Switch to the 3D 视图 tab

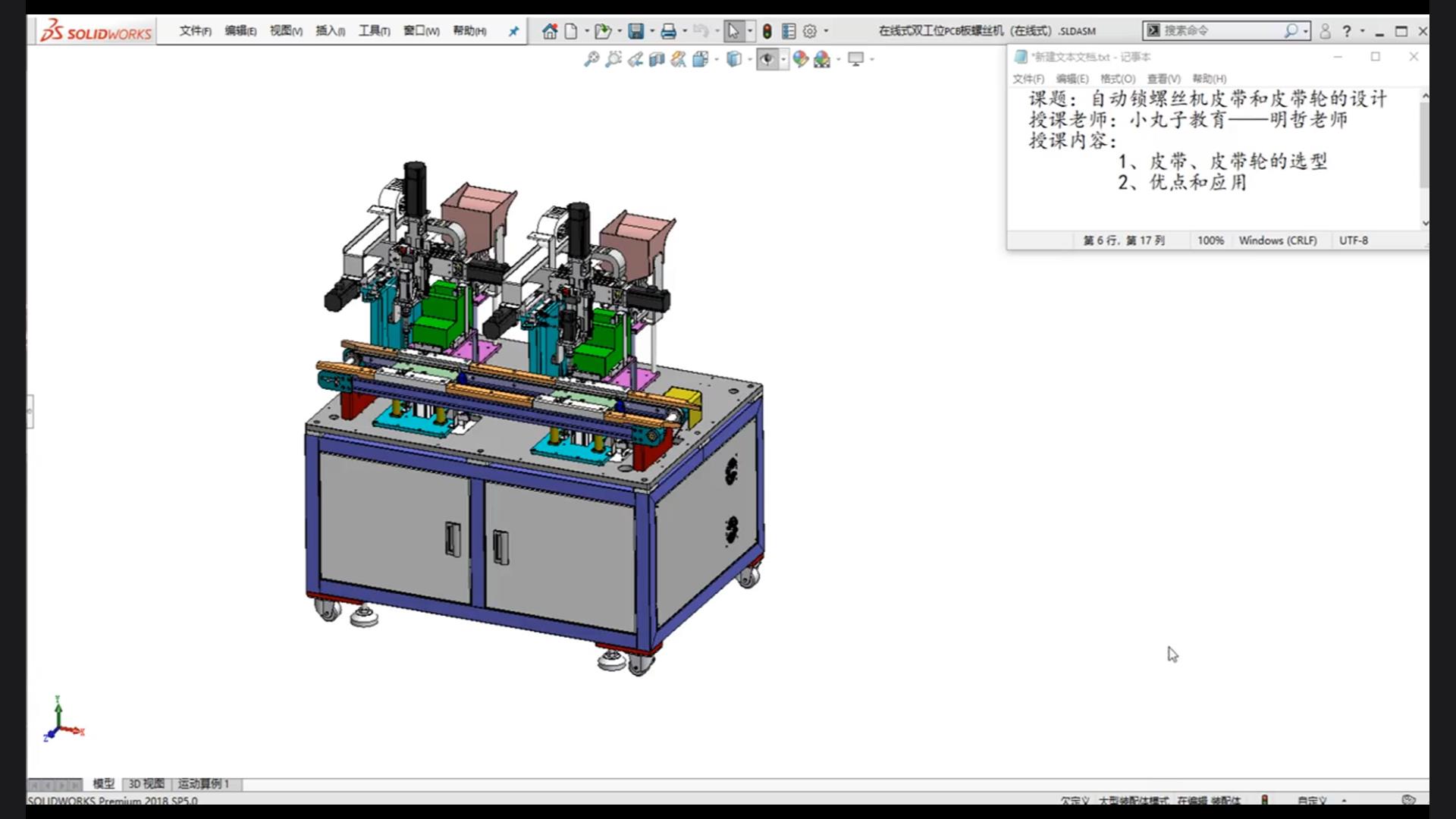pyautogui.click(x=146, y=783)
